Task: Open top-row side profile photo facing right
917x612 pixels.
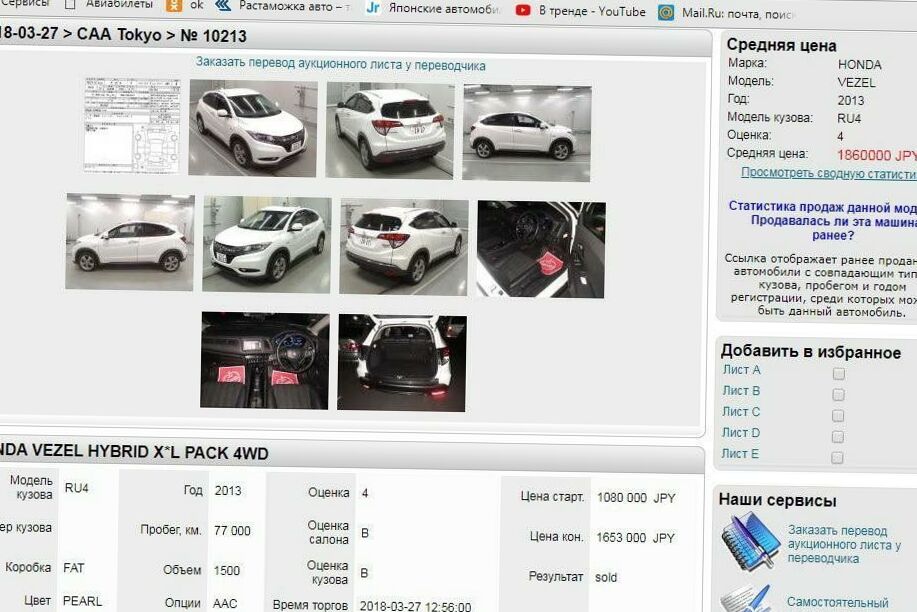Action: click(527, 133)
